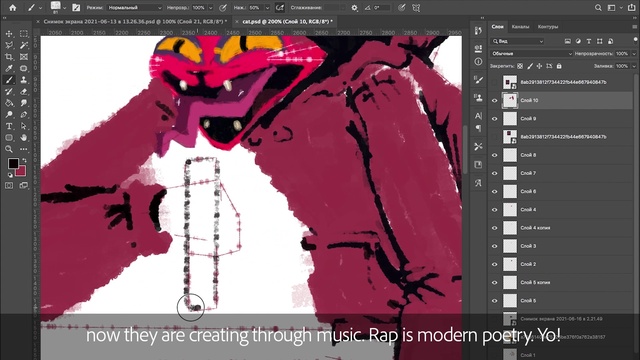
Task: Click the Слой 10 layer thumbnail
Action: point(509,100)
